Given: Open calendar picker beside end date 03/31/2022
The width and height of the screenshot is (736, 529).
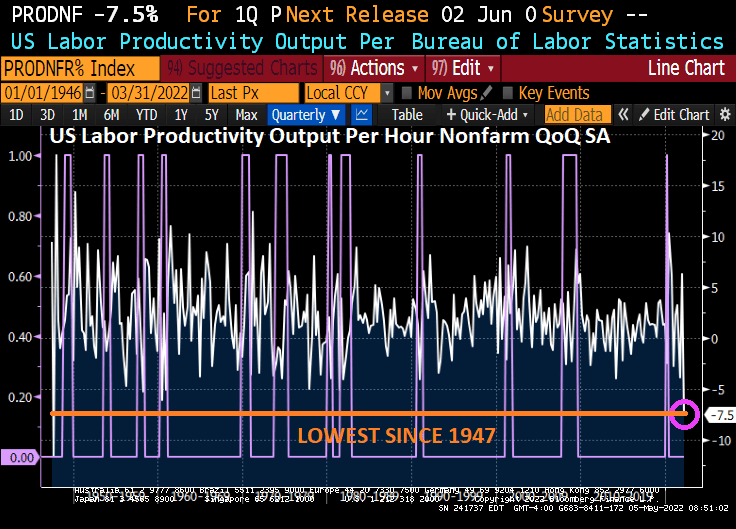Looking at the screenshot, I should click(194, 92).
